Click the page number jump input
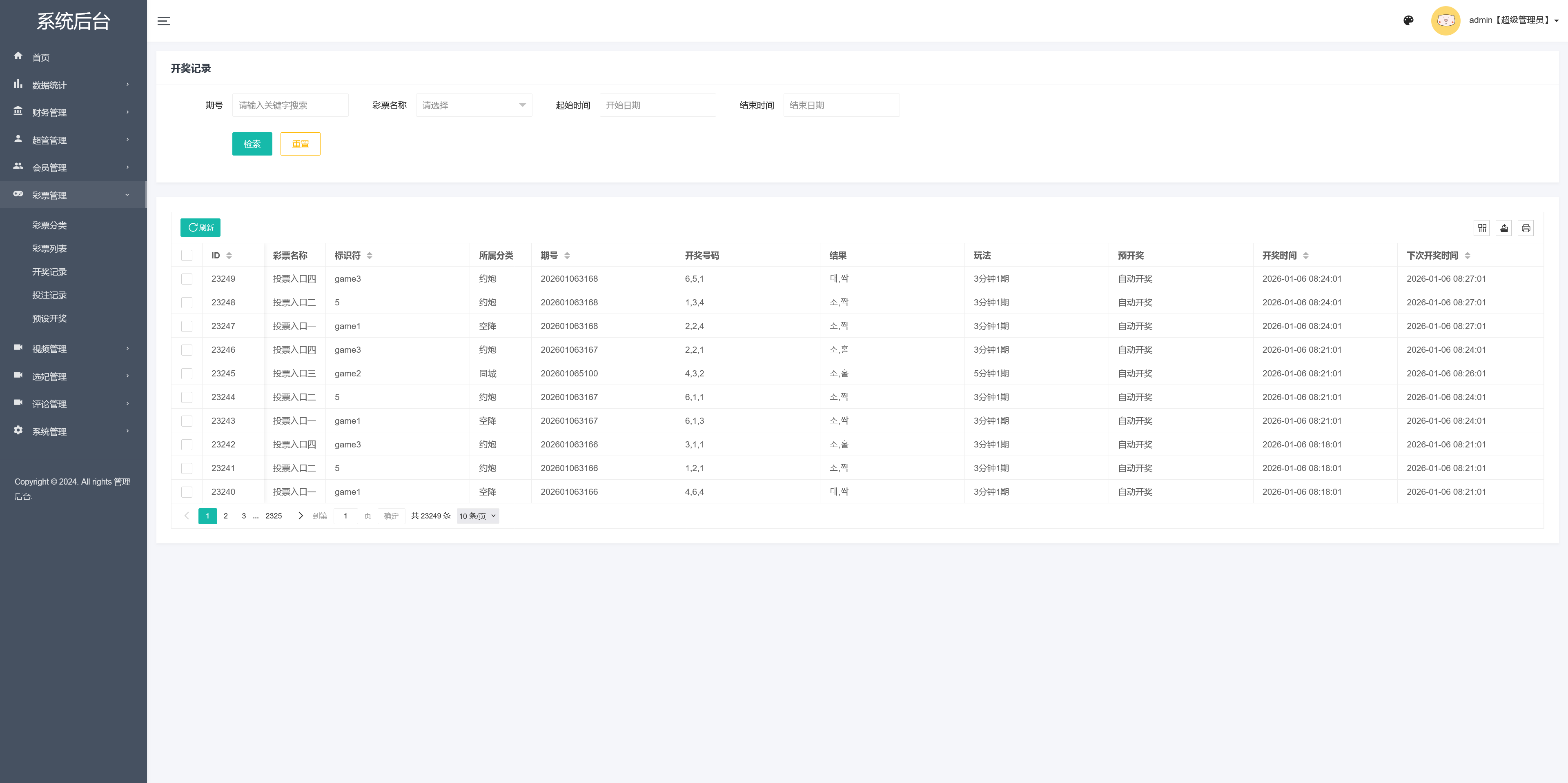1568x783 pixels. tap(346, 516)
